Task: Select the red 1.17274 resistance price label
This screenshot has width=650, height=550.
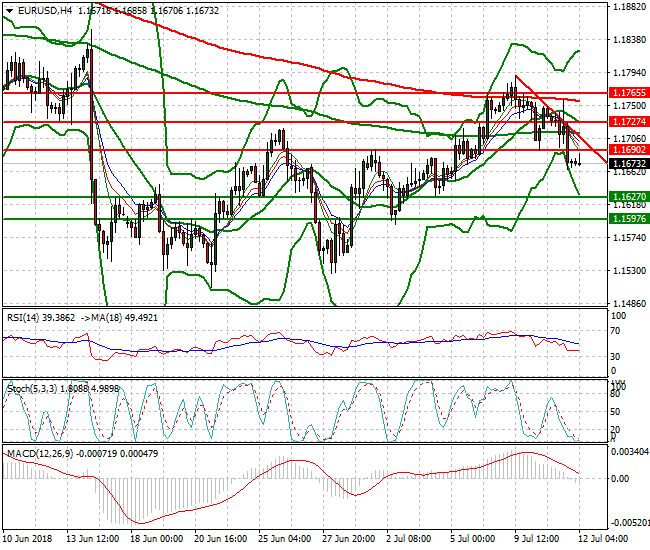Action: point(629,122)
